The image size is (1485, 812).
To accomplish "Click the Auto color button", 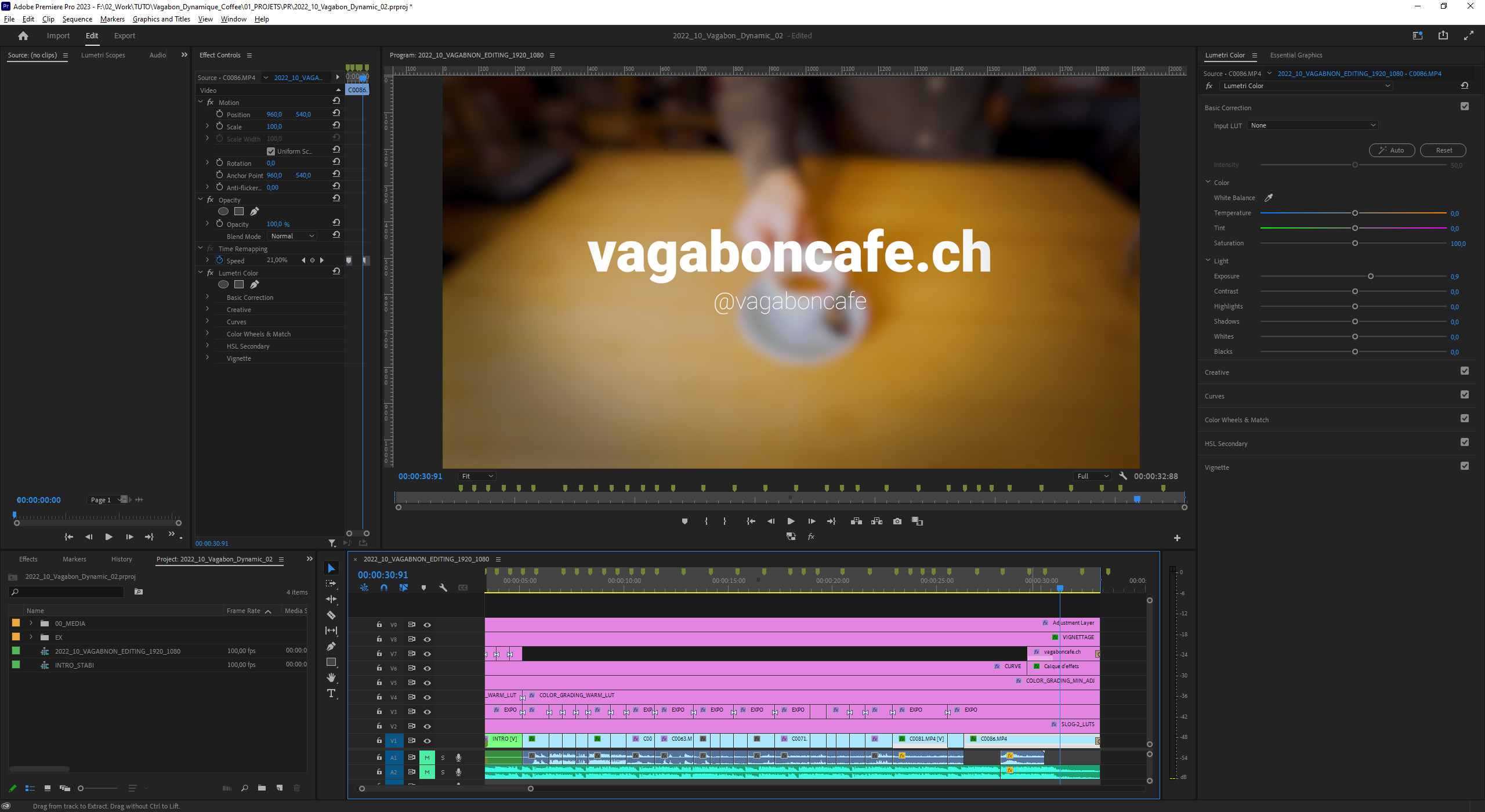I will point(1392,150).
